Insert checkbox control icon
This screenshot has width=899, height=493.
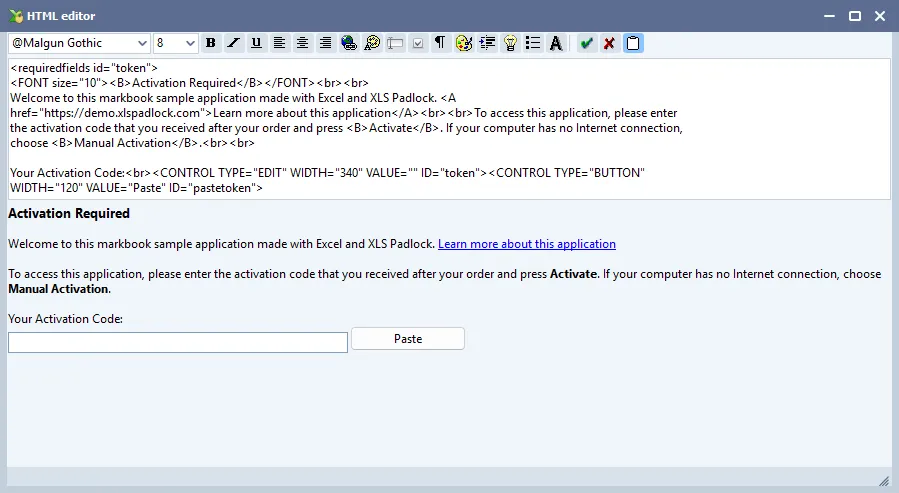pyautogui.click(x=418, y=43)
